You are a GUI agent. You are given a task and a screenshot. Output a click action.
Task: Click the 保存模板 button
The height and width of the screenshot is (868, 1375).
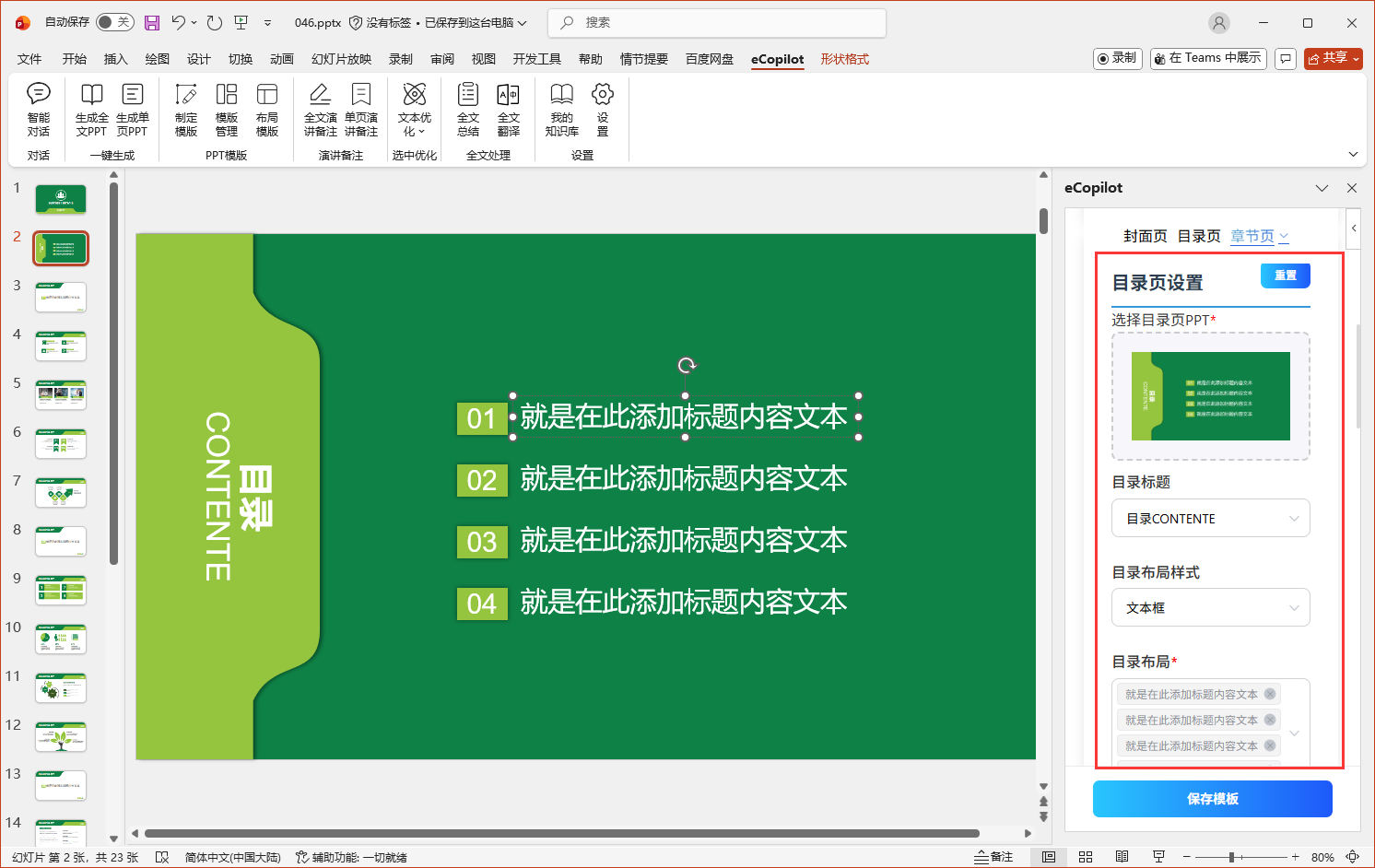1211,799
